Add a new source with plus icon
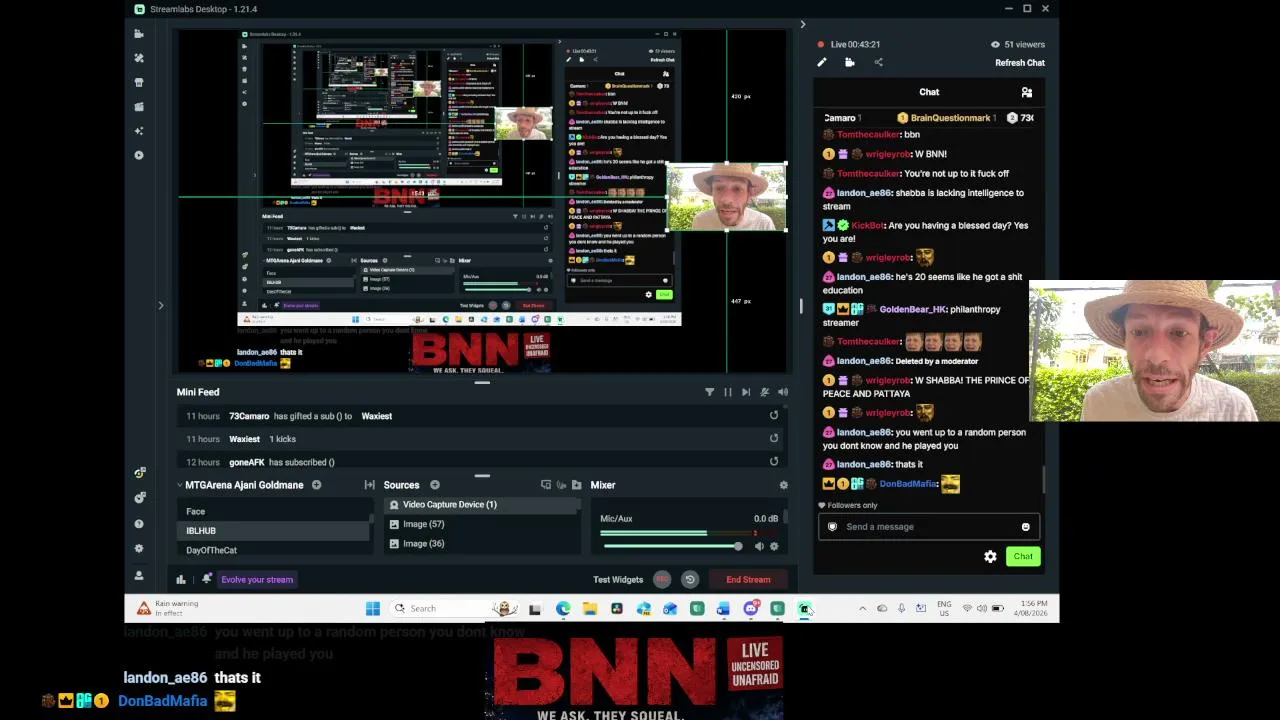The width and height of the screenshot is (1280, 720). coord(434,485)
